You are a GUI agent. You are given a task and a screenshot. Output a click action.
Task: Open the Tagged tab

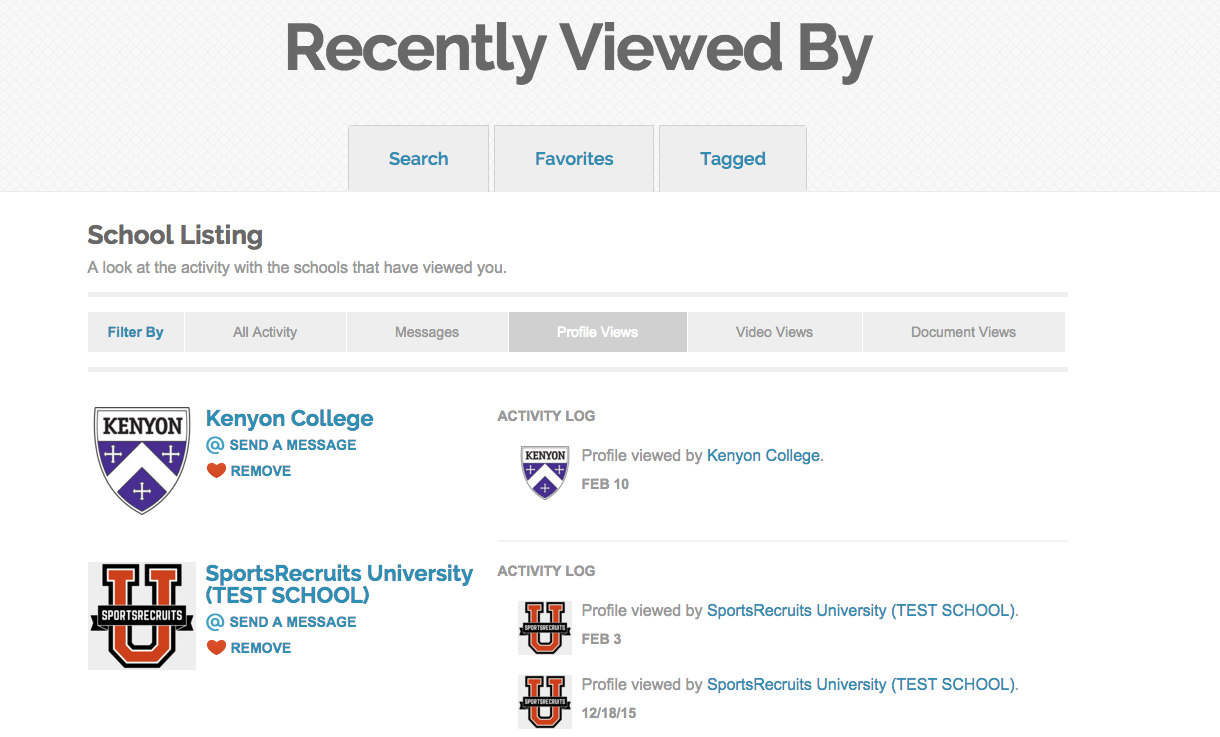(733, 158)
